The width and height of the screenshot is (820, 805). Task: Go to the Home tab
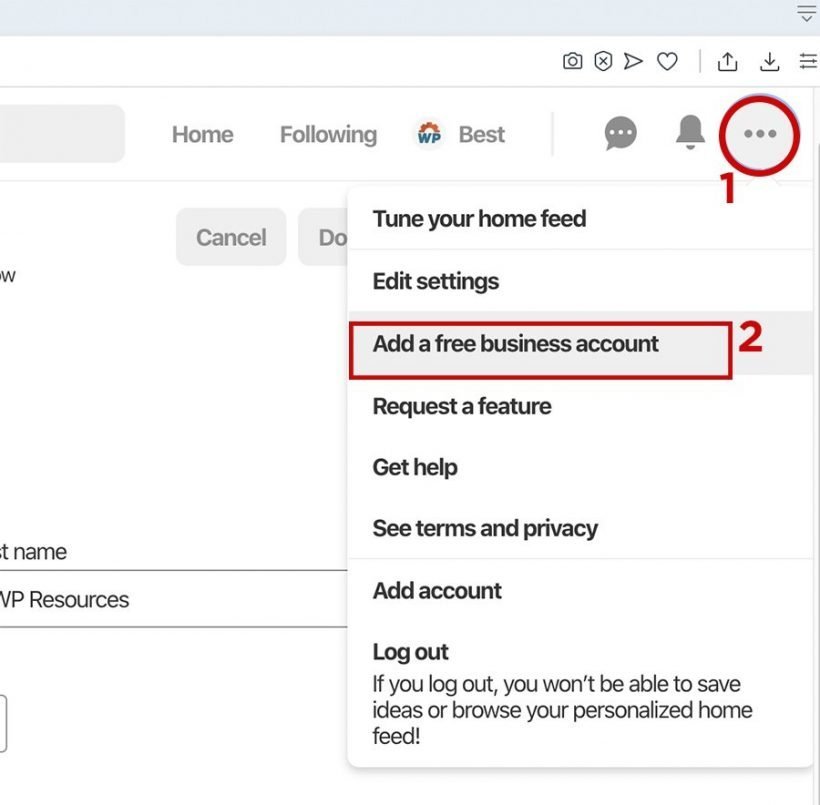[202, 134]
